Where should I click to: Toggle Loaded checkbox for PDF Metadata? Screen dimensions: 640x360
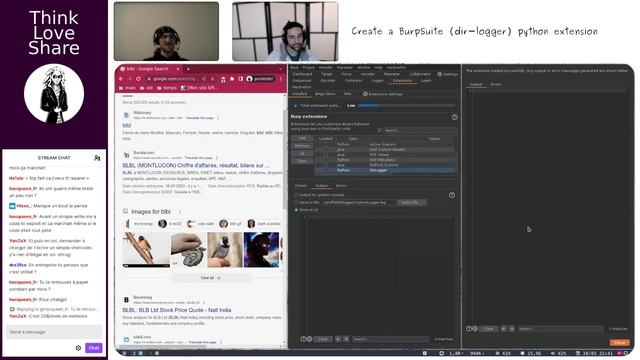coord(325,160)
